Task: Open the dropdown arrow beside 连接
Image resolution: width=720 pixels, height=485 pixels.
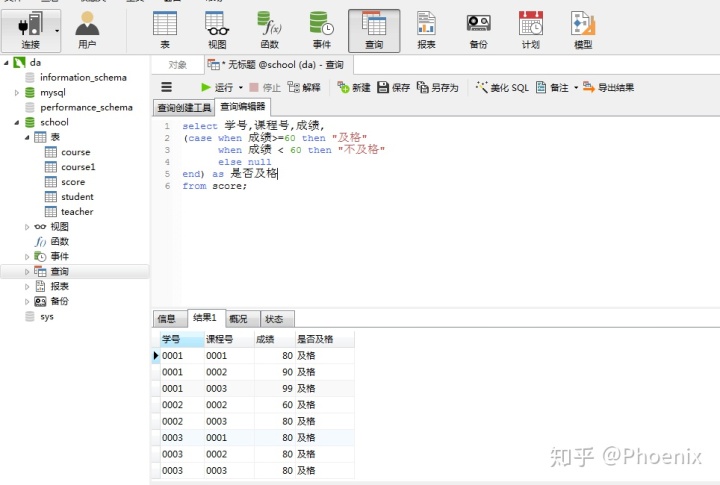Action: click(x=57, y=31)
